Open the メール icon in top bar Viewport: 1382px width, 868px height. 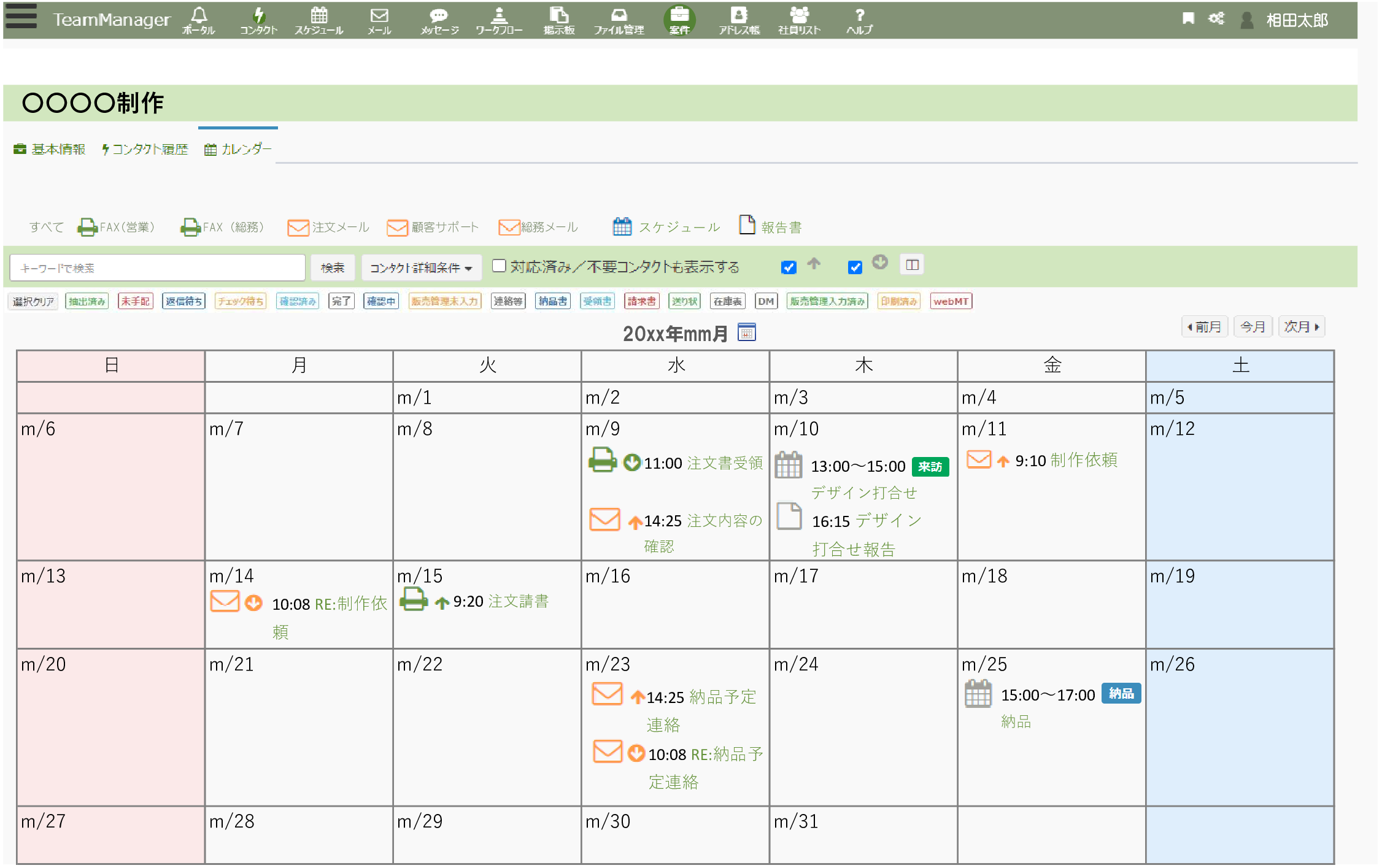pos(379,20)
